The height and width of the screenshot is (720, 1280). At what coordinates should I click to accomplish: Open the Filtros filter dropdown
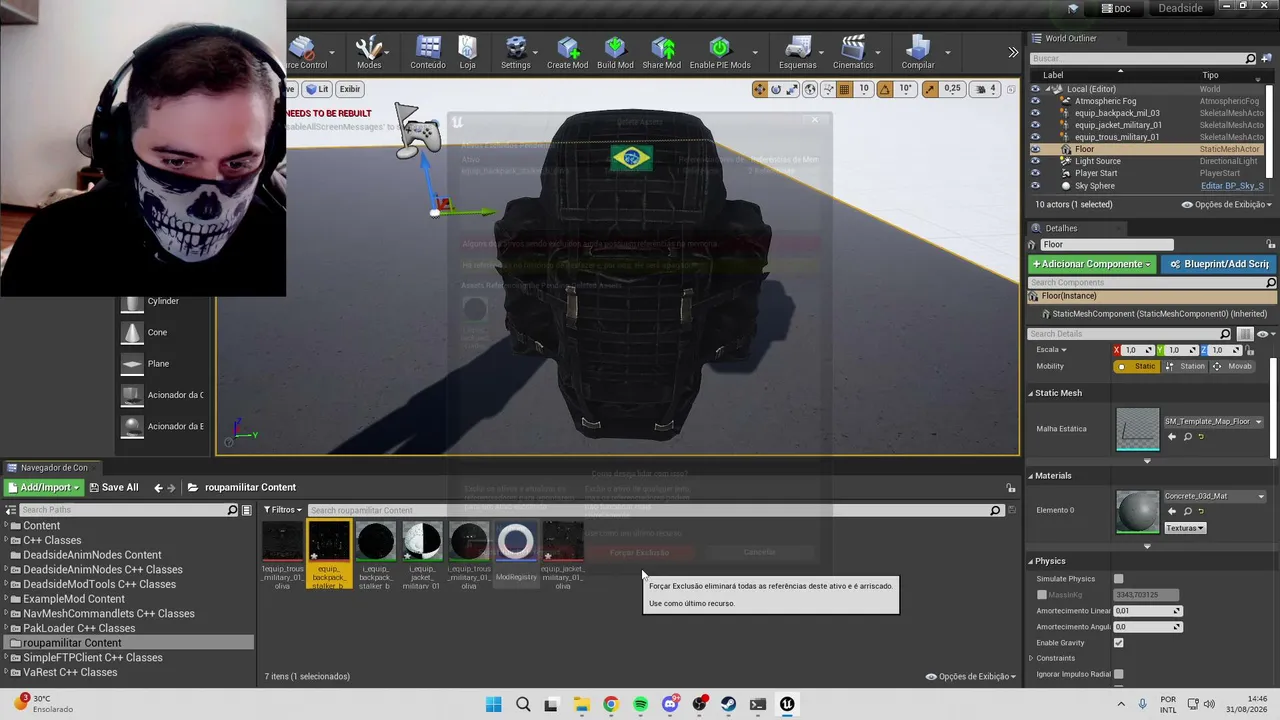point(283,510)
